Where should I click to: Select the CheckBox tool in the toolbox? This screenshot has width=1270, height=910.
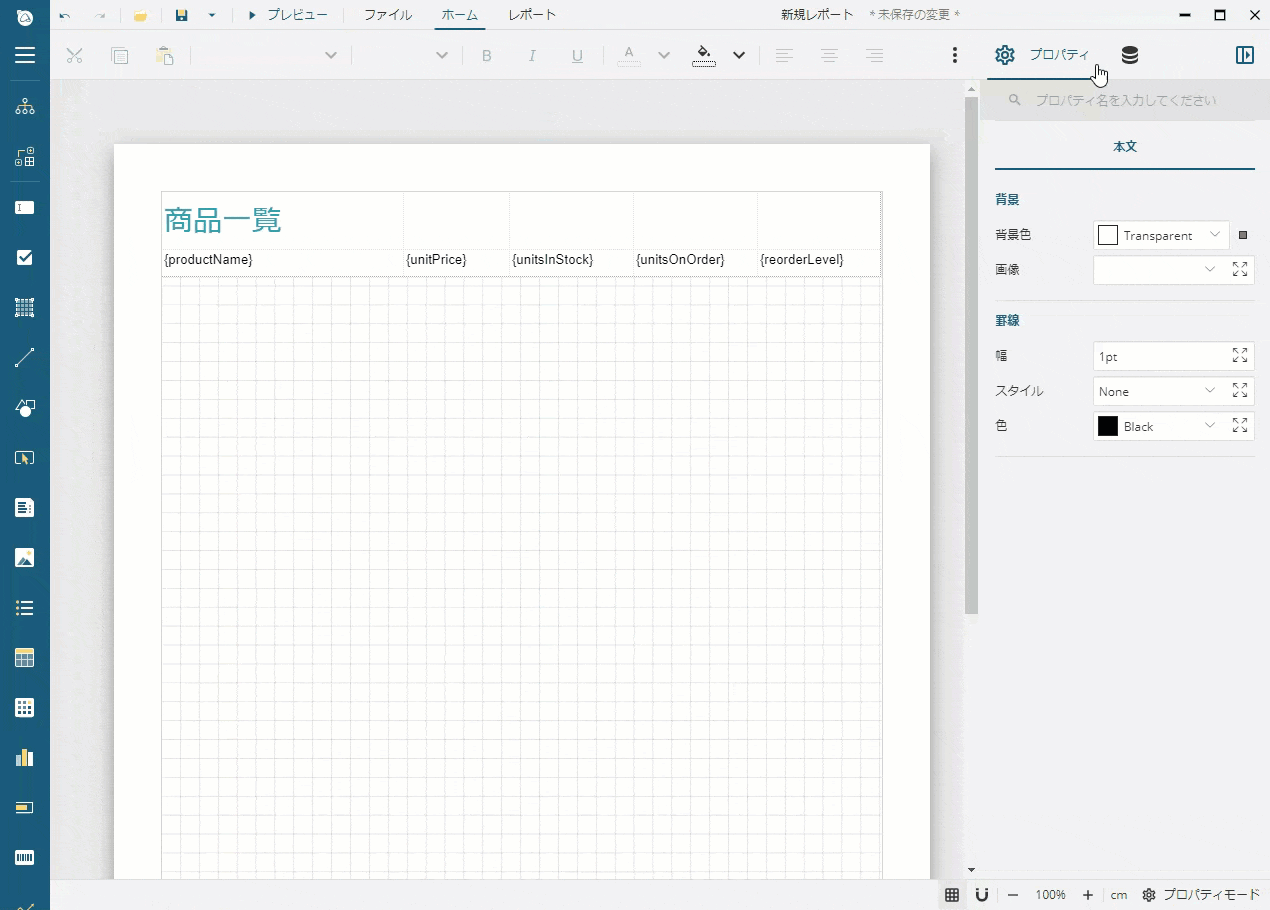click(x=24, y=257)
